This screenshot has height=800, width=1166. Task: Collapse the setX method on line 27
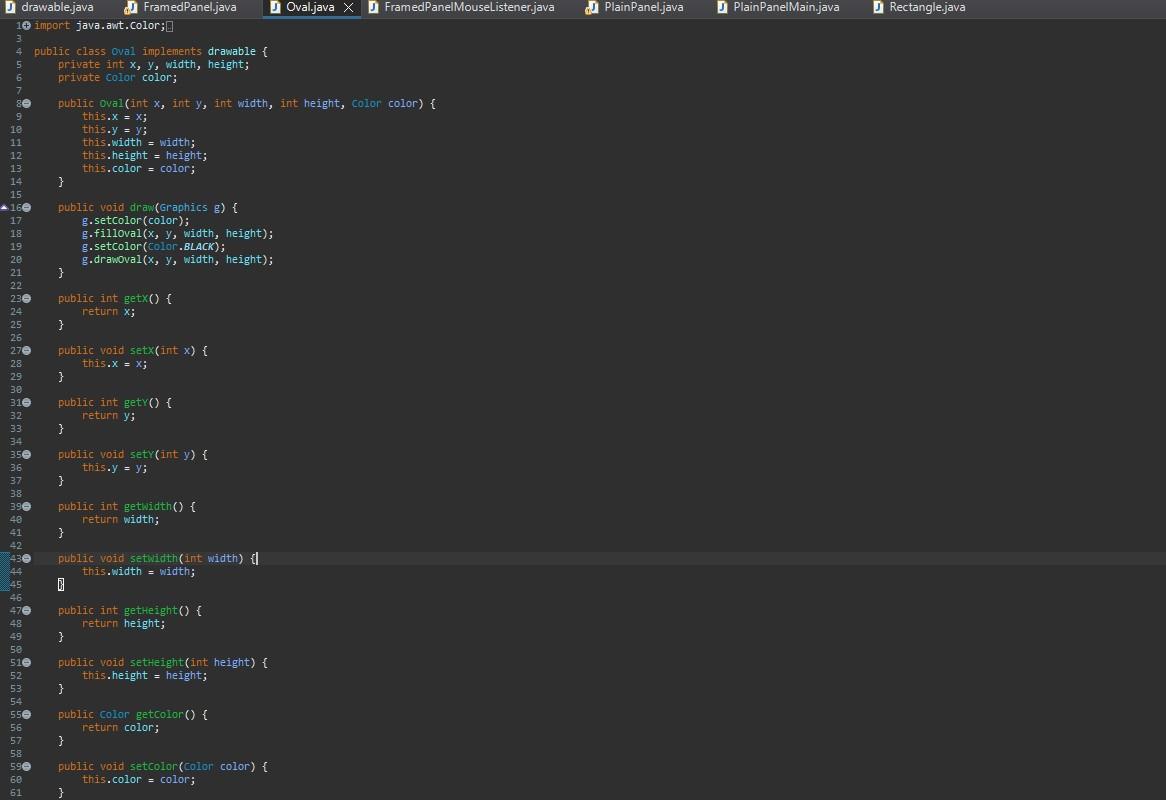(x=27, y=350)
